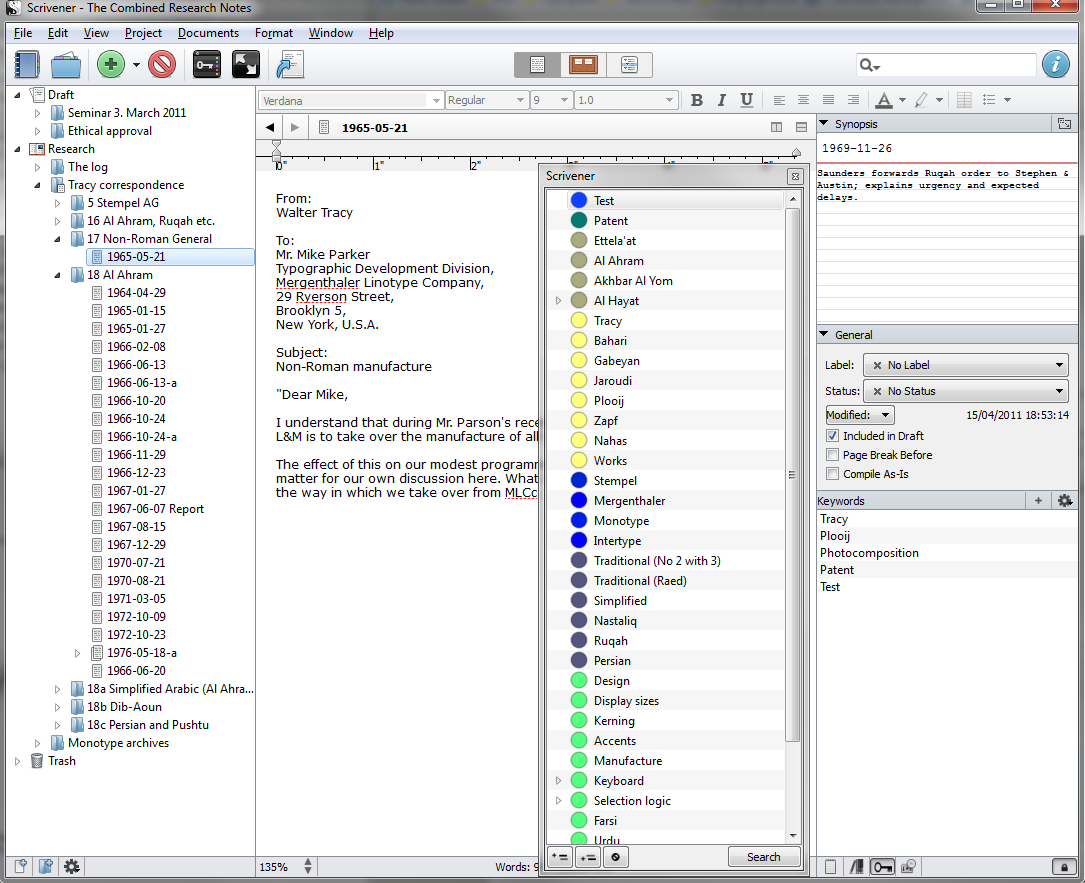This screenshot has width=1085, height=883.
Task: Open the Status dropdown showing No Status
Action: click(965, 391)
